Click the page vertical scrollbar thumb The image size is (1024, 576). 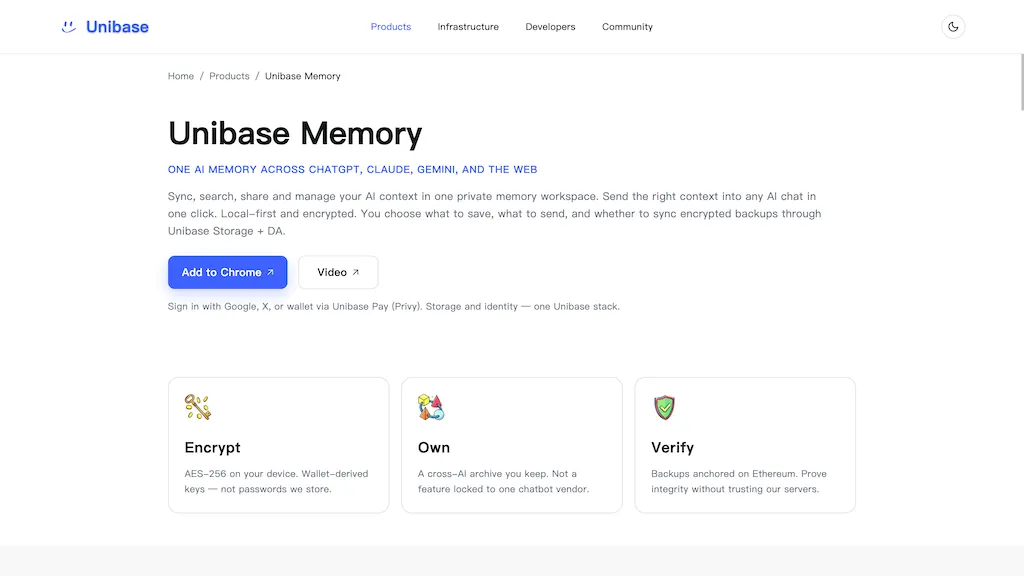[x=1021, y=83]
